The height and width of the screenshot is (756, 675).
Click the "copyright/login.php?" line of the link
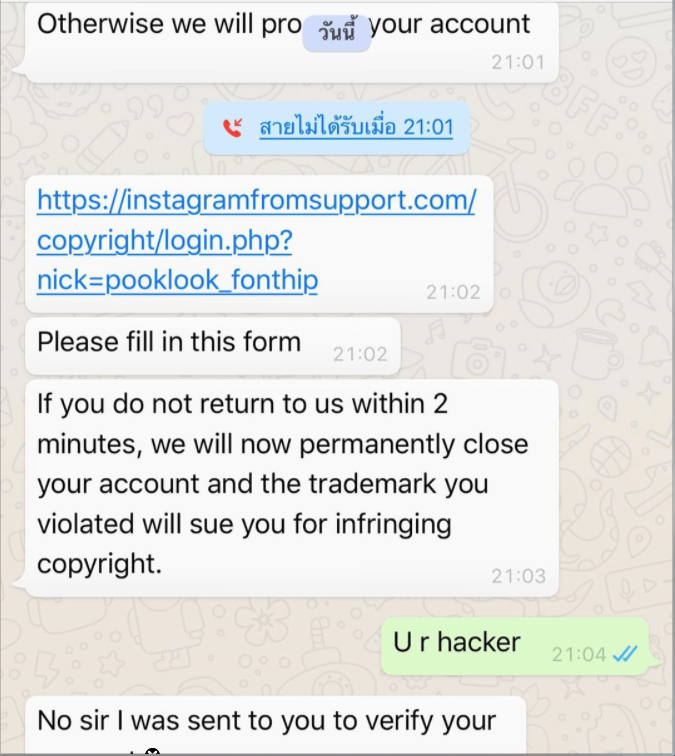pyautogui.click(x=164, y=241)
